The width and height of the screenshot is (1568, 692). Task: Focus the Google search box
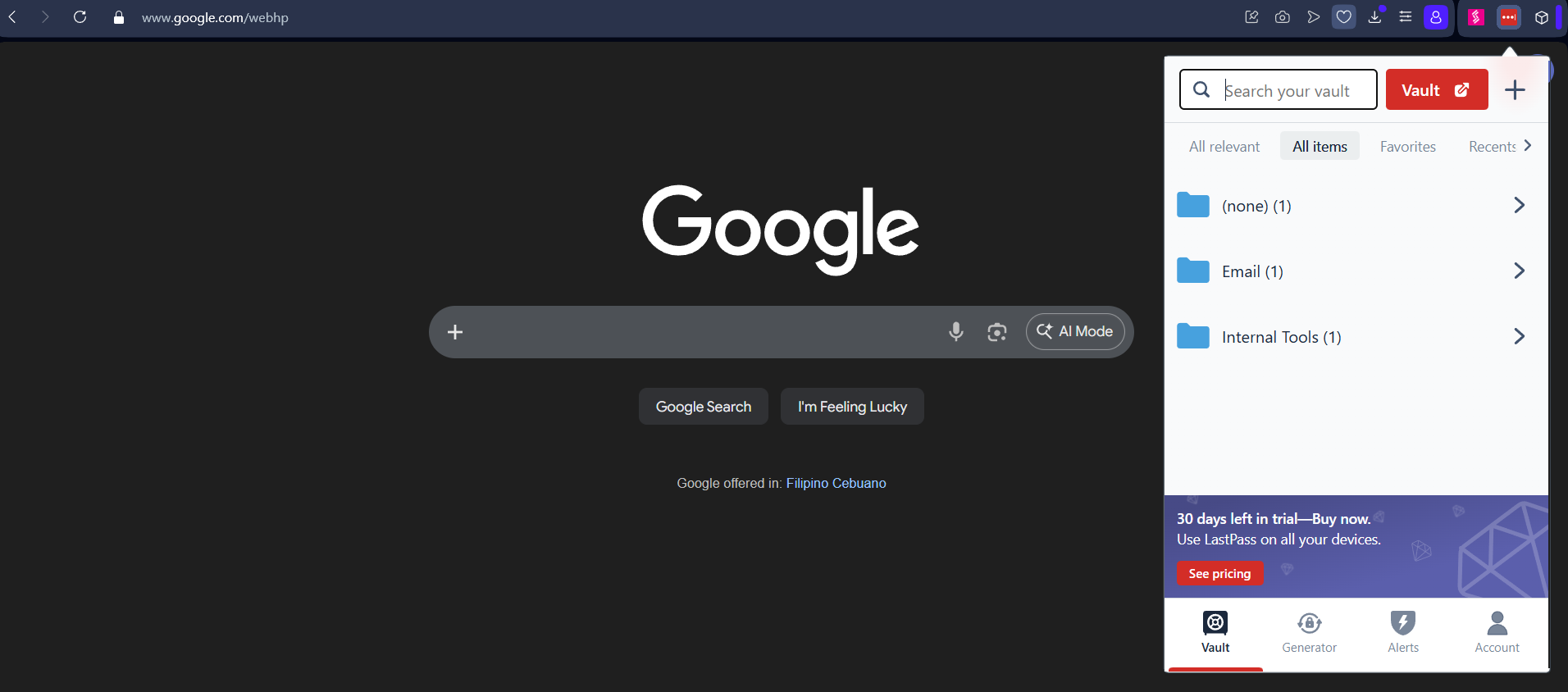coord(781,332)
